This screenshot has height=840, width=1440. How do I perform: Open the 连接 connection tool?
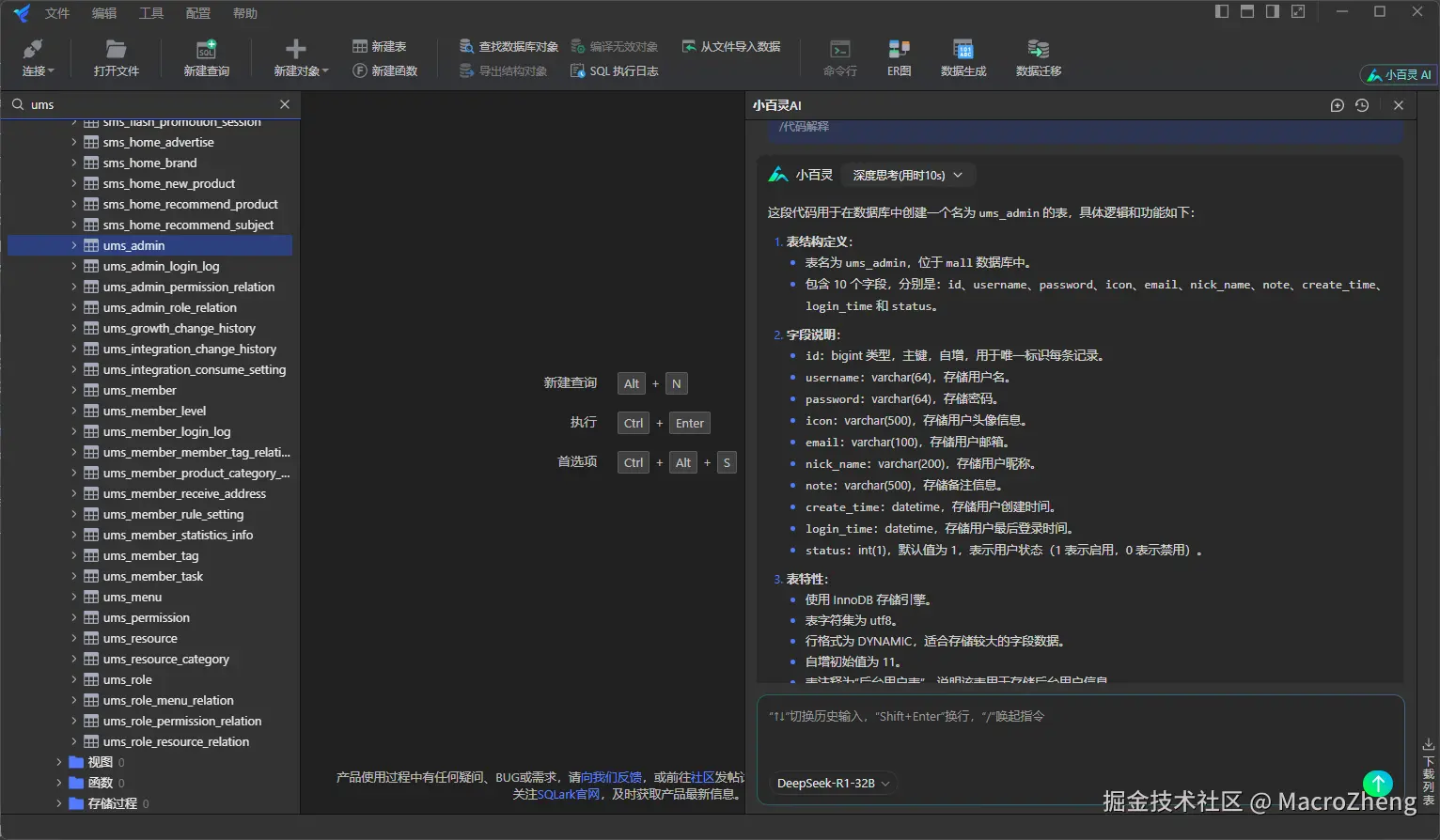point(38,58)
